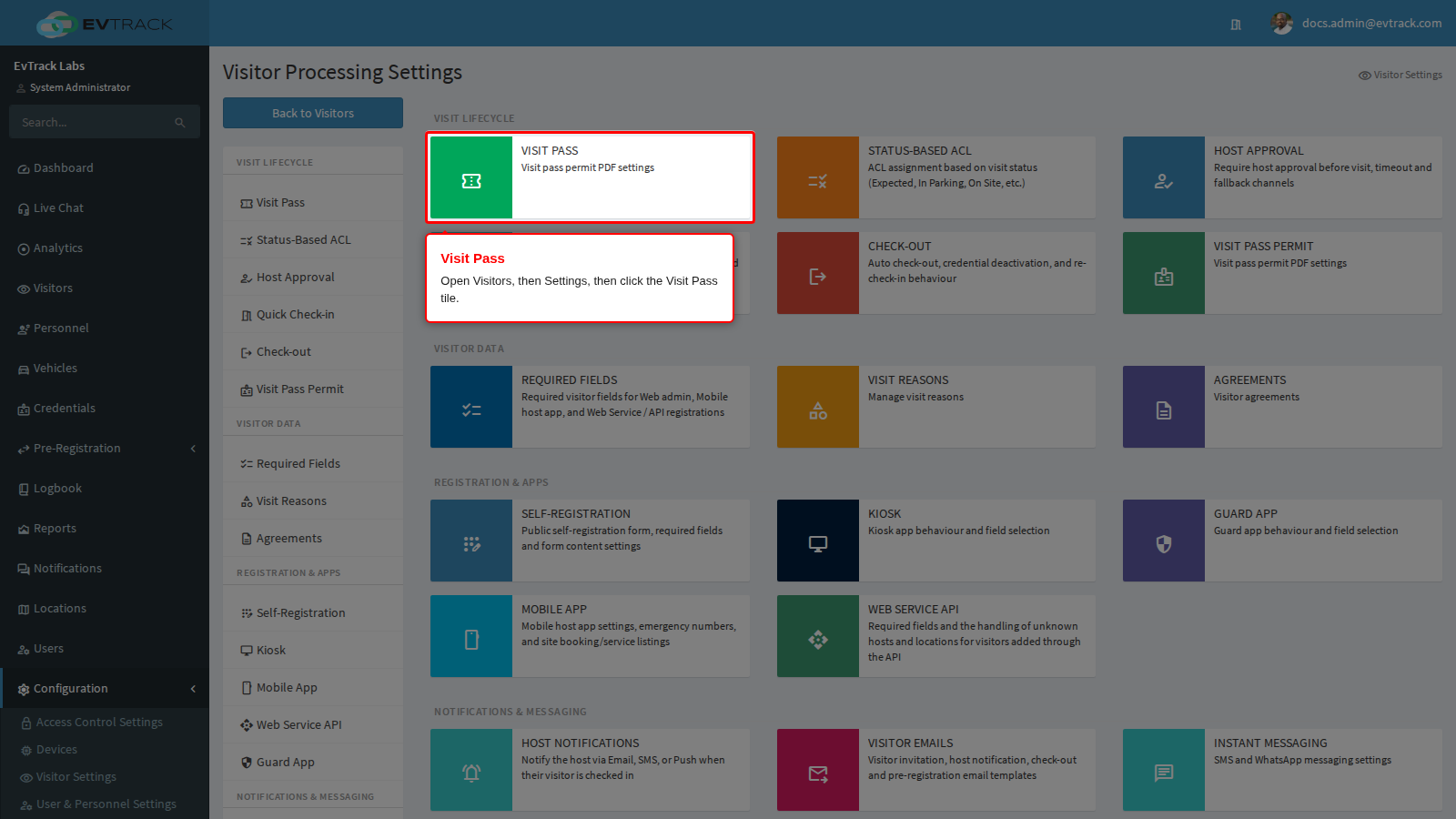
Task: Select Web Service API in settings list
Action: 313,725
